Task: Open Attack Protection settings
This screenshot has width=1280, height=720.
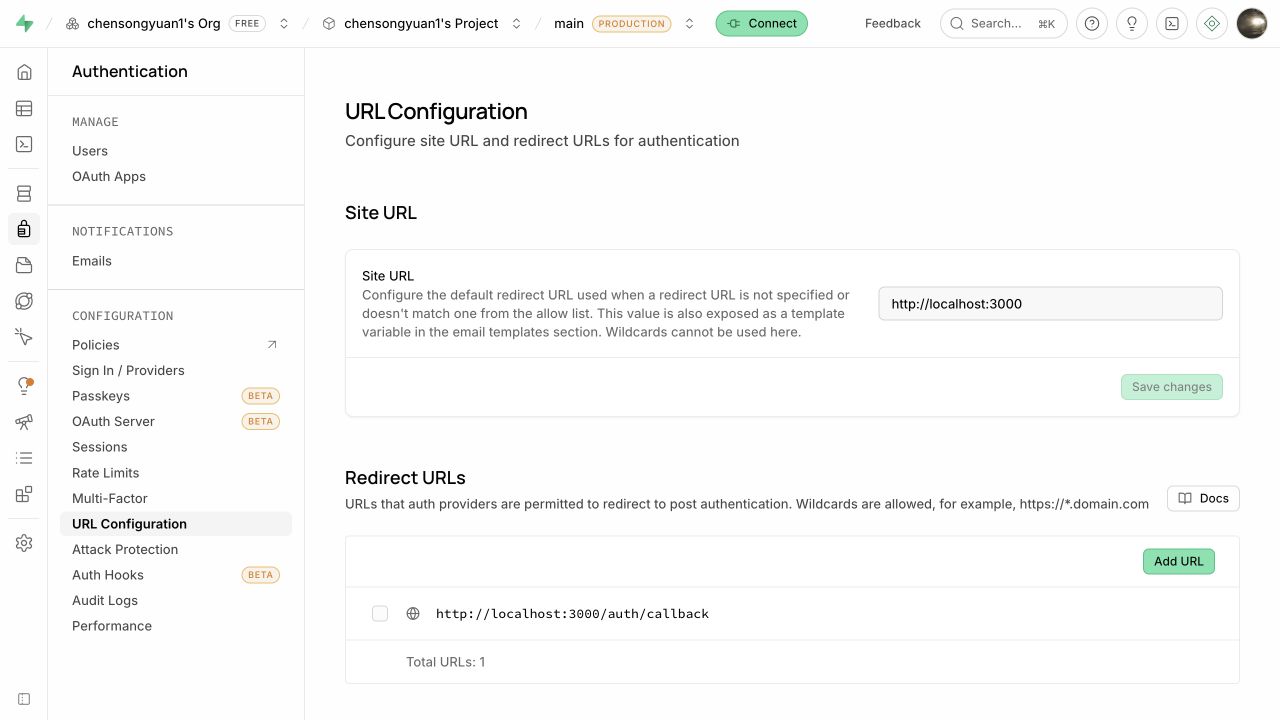Action: [176, 550]
